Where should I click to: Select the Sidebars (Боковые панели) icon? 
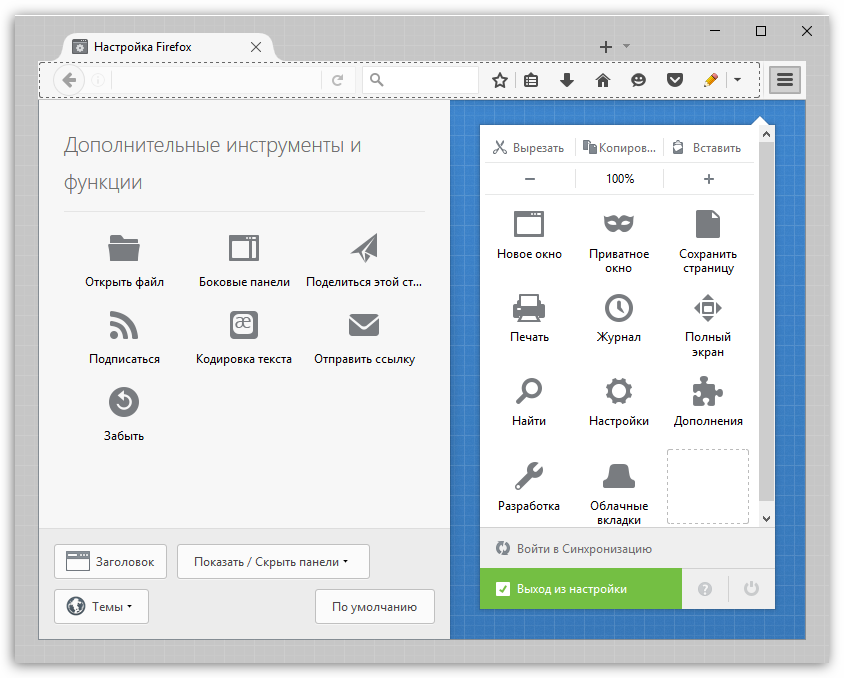pos(244,248)
